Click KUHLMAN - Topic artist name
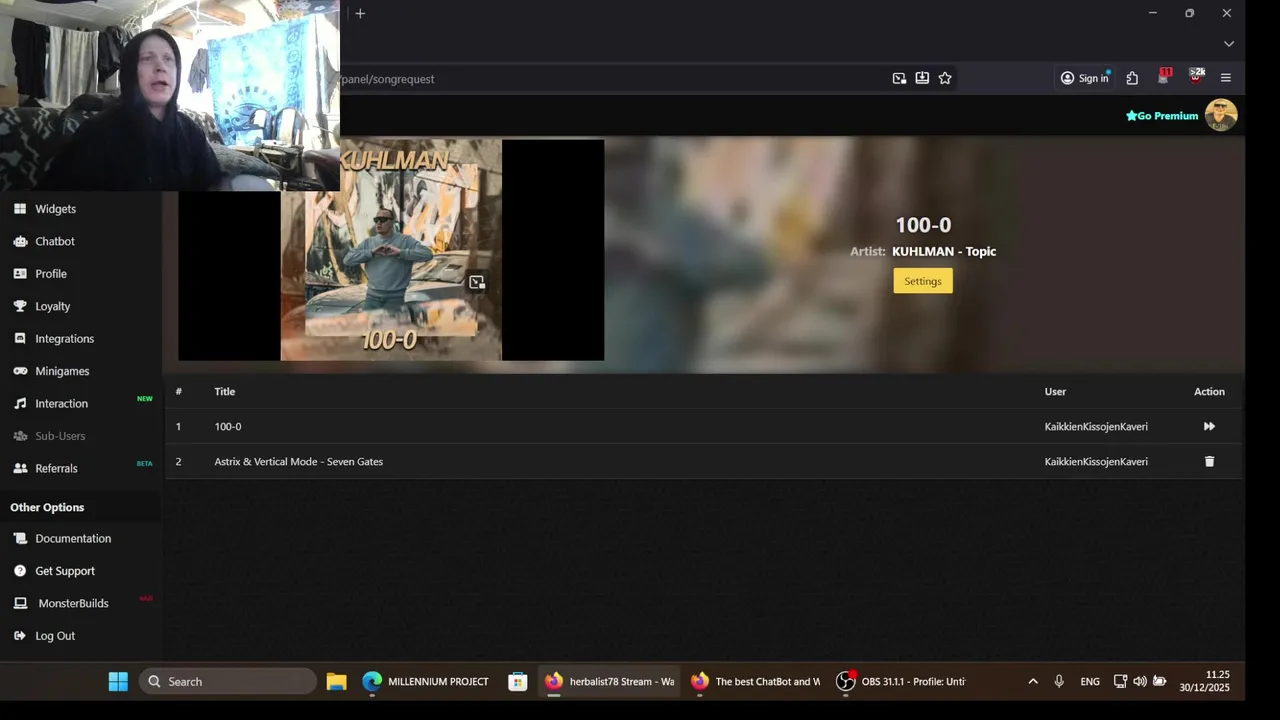 tap(944, 252)
